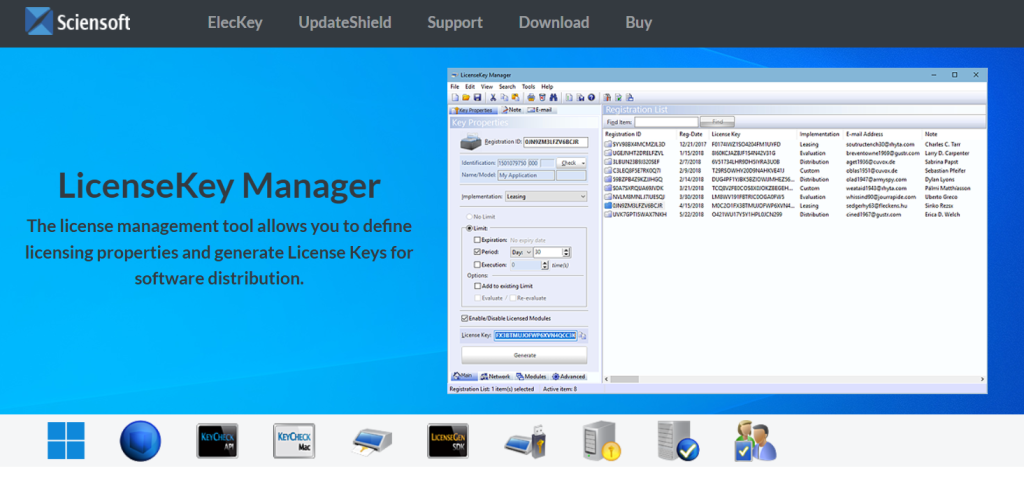Select registration row 0JN9ZM3LFZV6BCJR
This screenshot has height=478, width=1024.
[794, 206]
